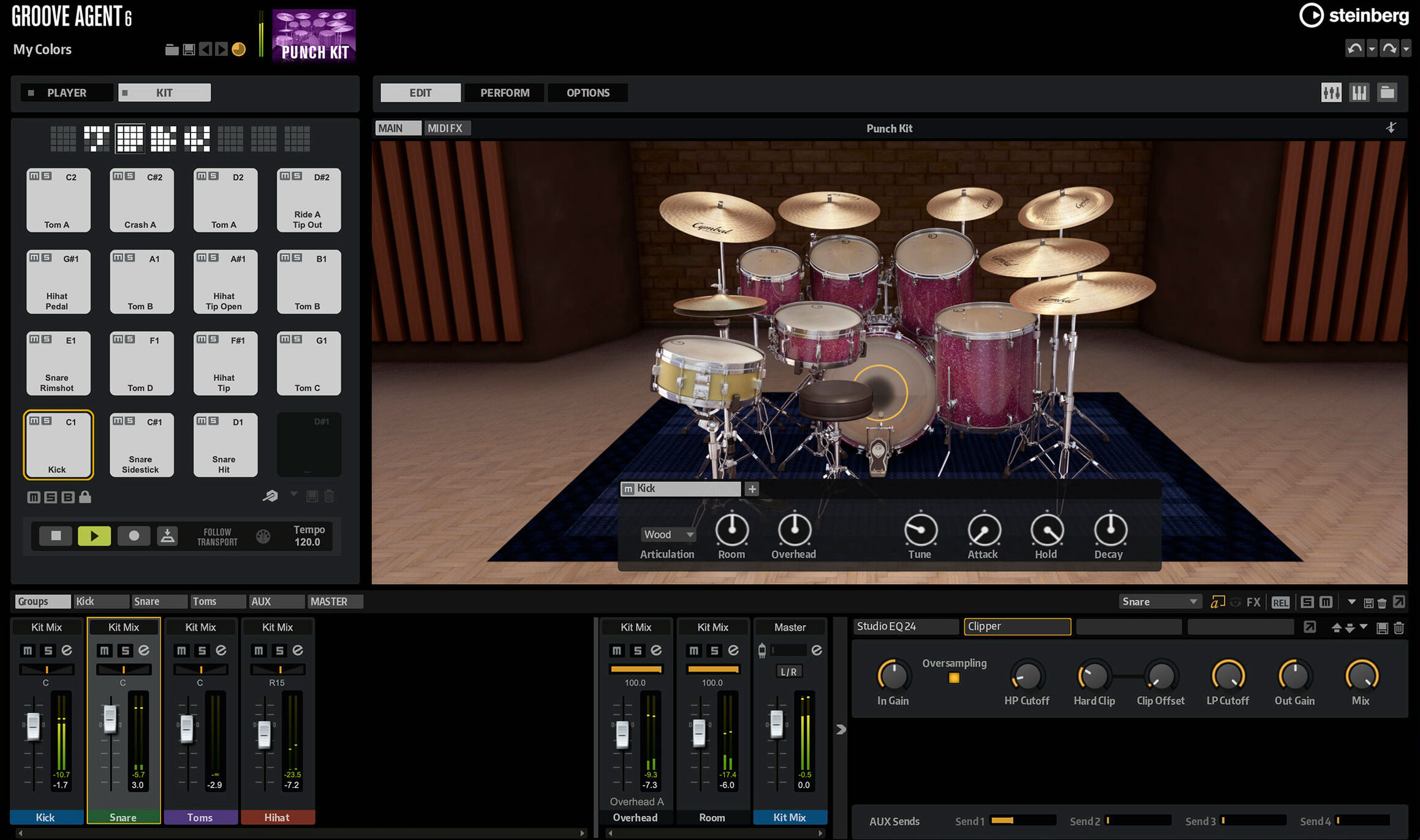Switch to the PERFORM tab
1420x840 pixels.
(505, 92)
